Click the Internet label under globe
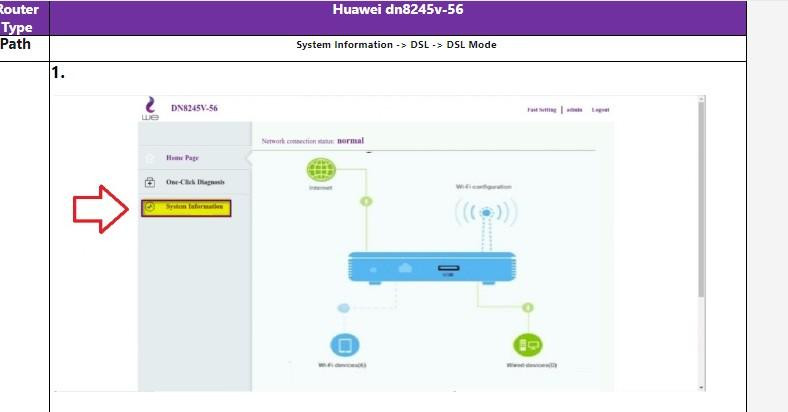 [x=321, y=188]
